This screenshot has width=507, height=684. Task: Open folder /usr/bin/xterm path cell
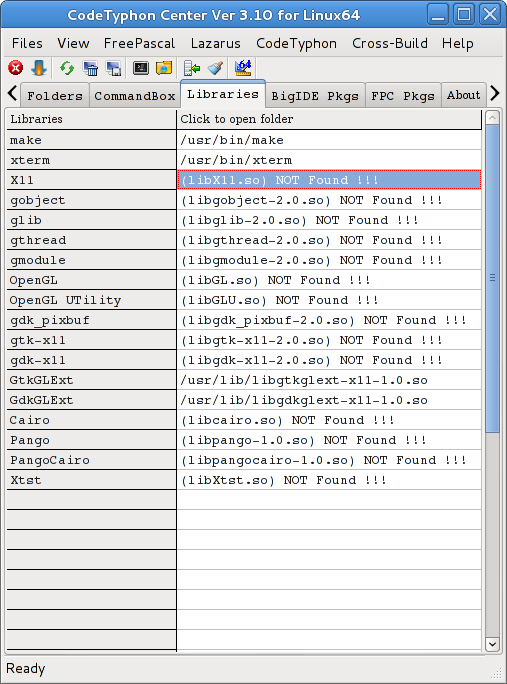click(329, 160)
